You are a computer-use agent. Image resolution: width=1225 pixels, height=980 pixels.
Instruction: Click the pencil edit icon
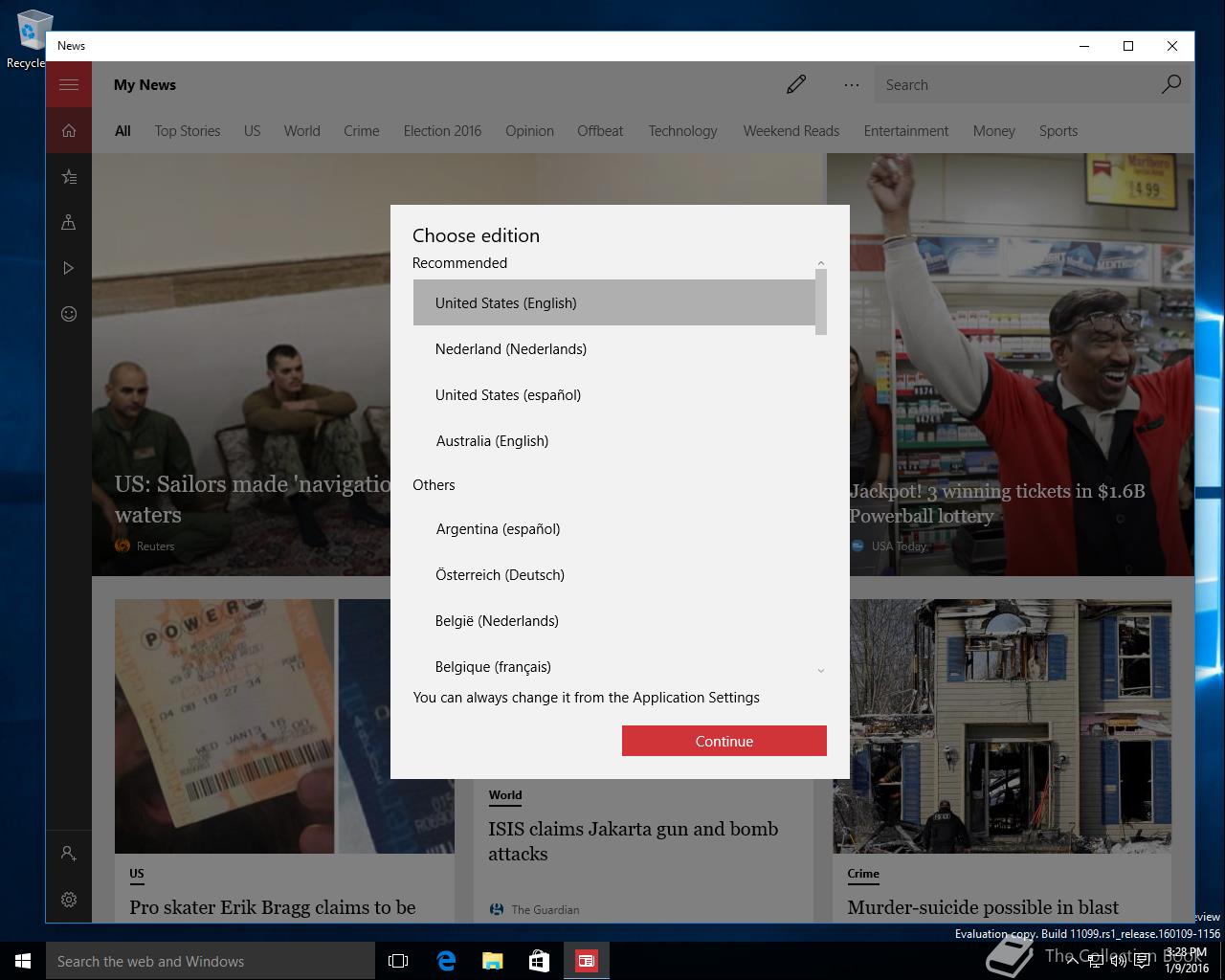pos(796,84)
